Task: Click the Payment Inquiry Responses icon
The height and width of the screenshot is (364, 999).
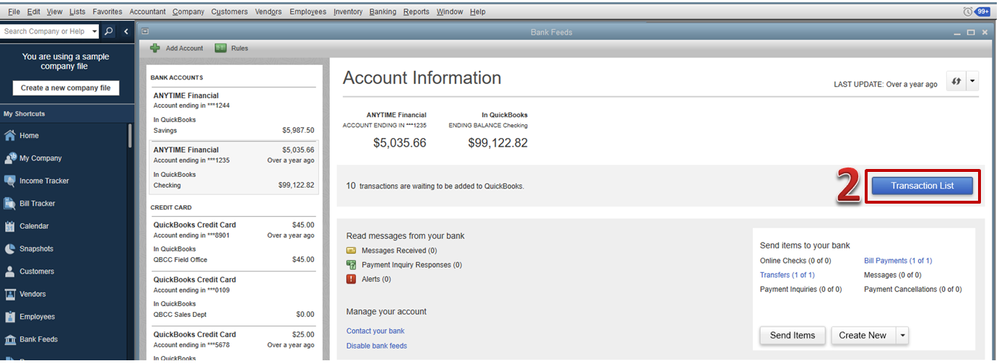Action: (x=351, y=265)
